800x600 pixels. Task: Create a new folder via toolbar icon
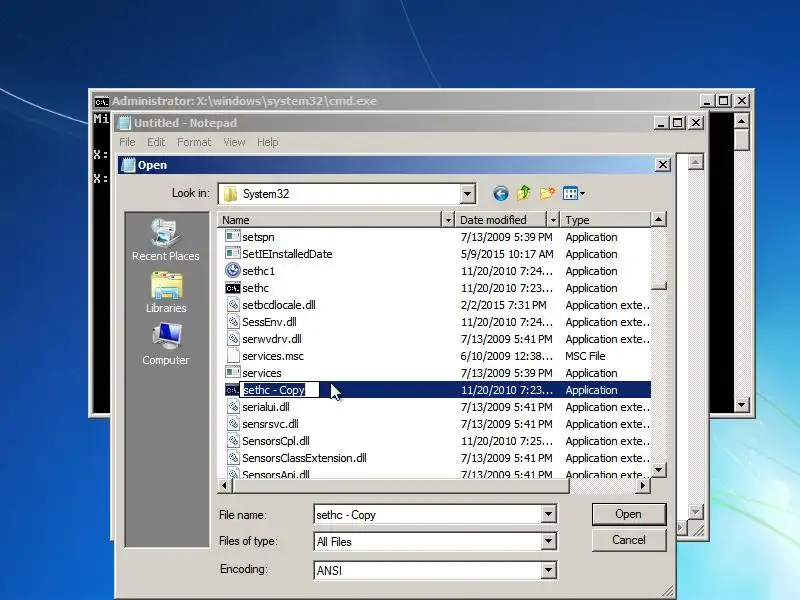point(547,193)
